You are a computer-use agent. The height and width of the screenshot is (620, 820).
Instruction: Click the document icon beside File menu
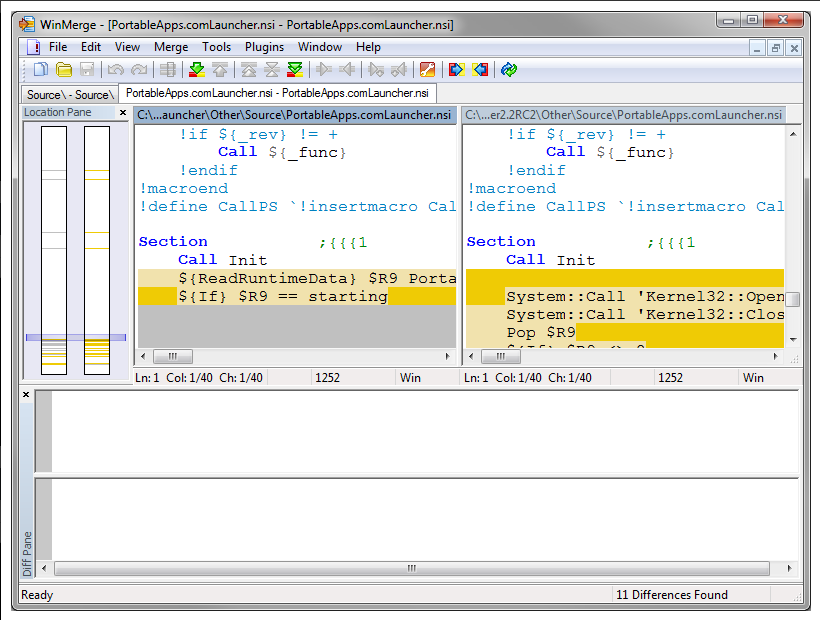click(x=33, y=47)
